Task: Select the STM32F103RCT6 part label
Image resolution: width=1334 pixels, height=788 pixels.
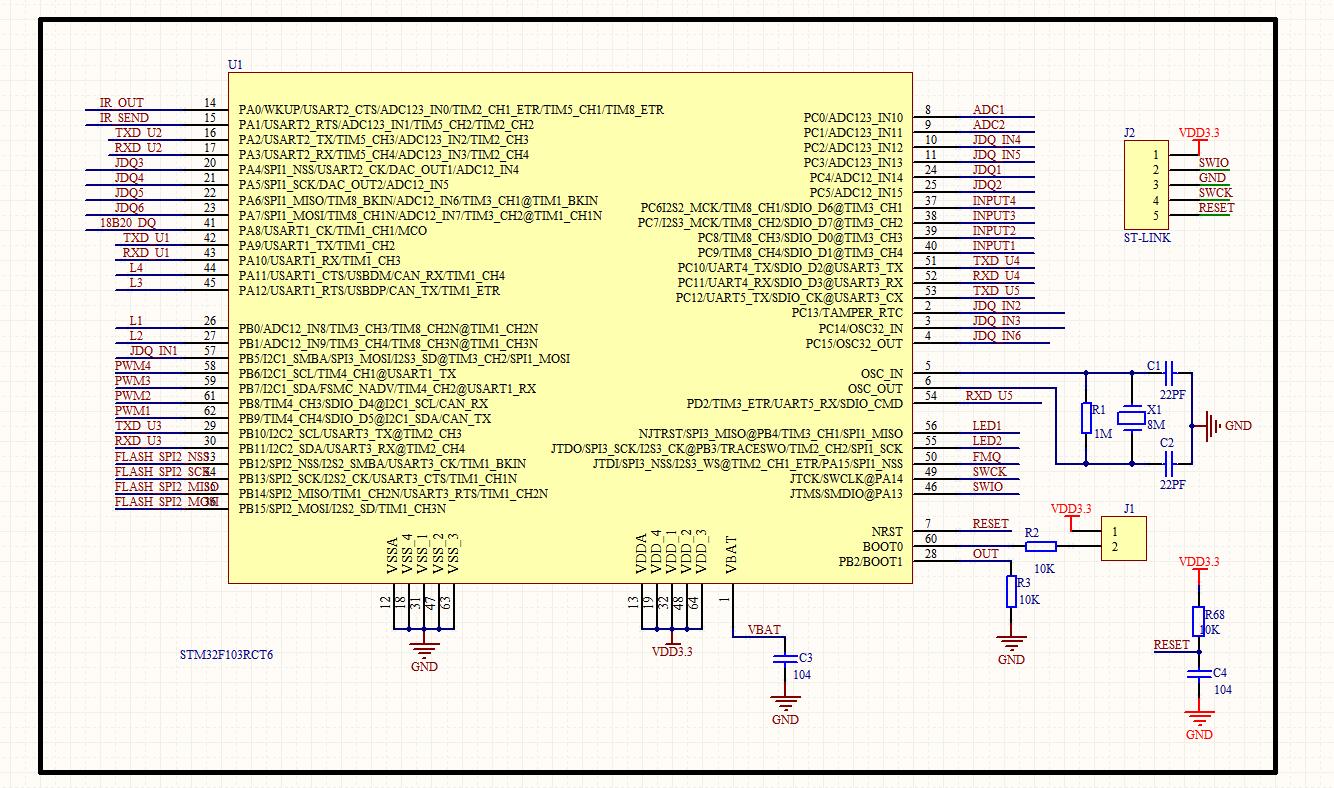Action: [x=226, y=655]
